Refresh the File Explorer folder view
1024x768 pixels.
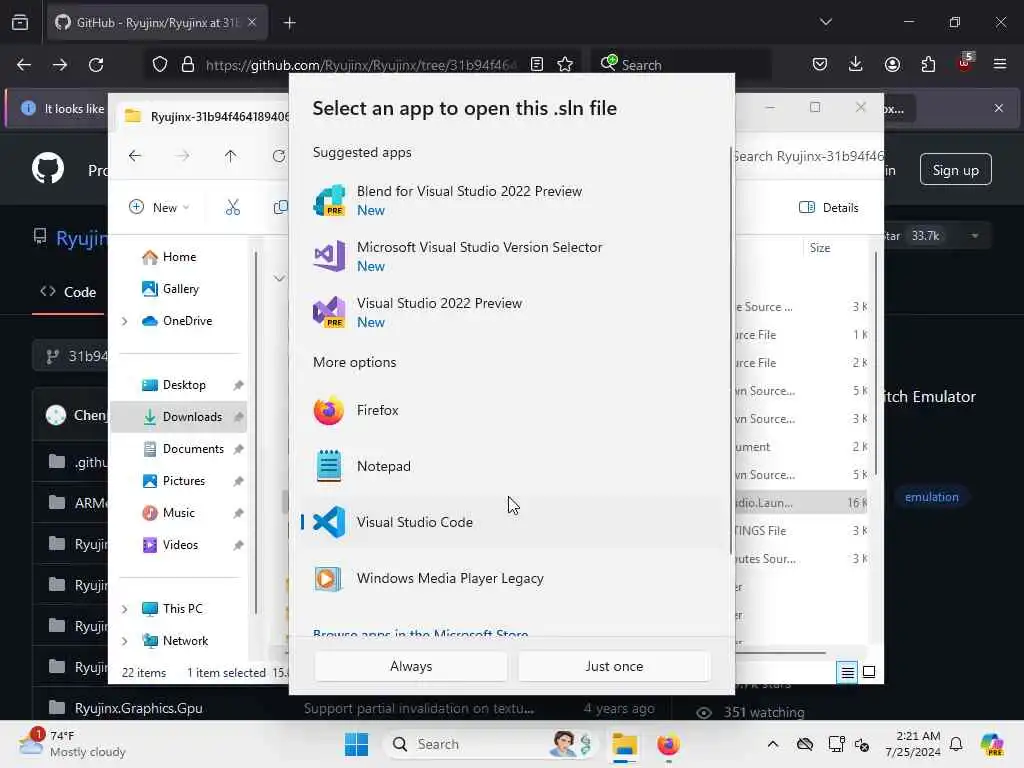[x=279, y=156]
